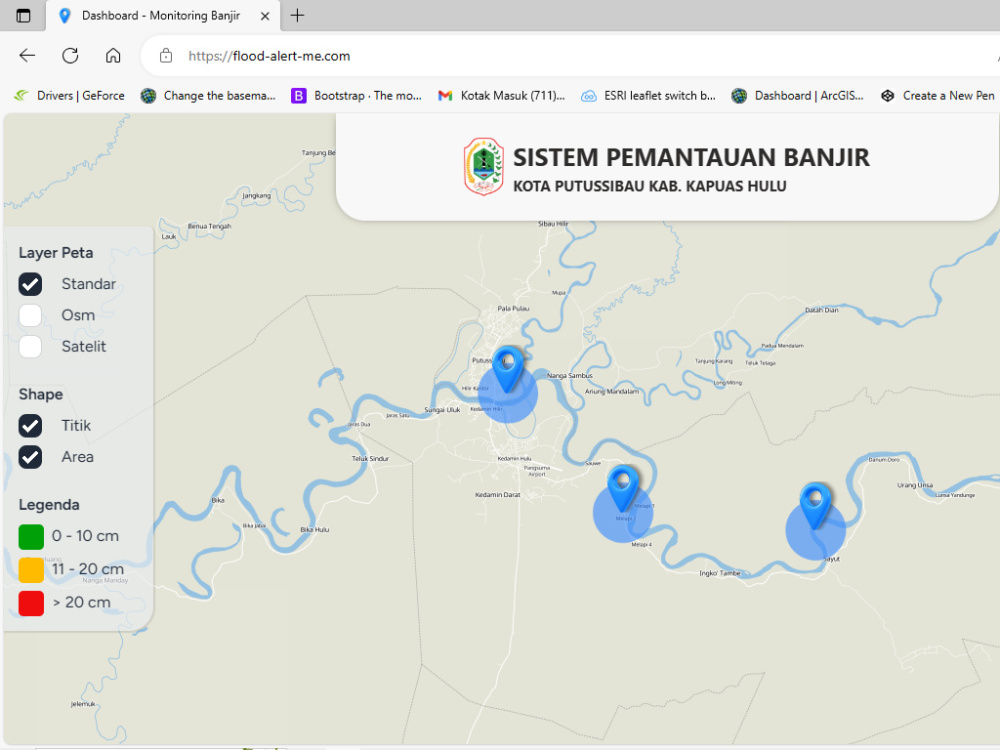Viewport: 1000px width, 750px height.
Task: Toggle the Titik shape checkbox
Action: point(30,425)
